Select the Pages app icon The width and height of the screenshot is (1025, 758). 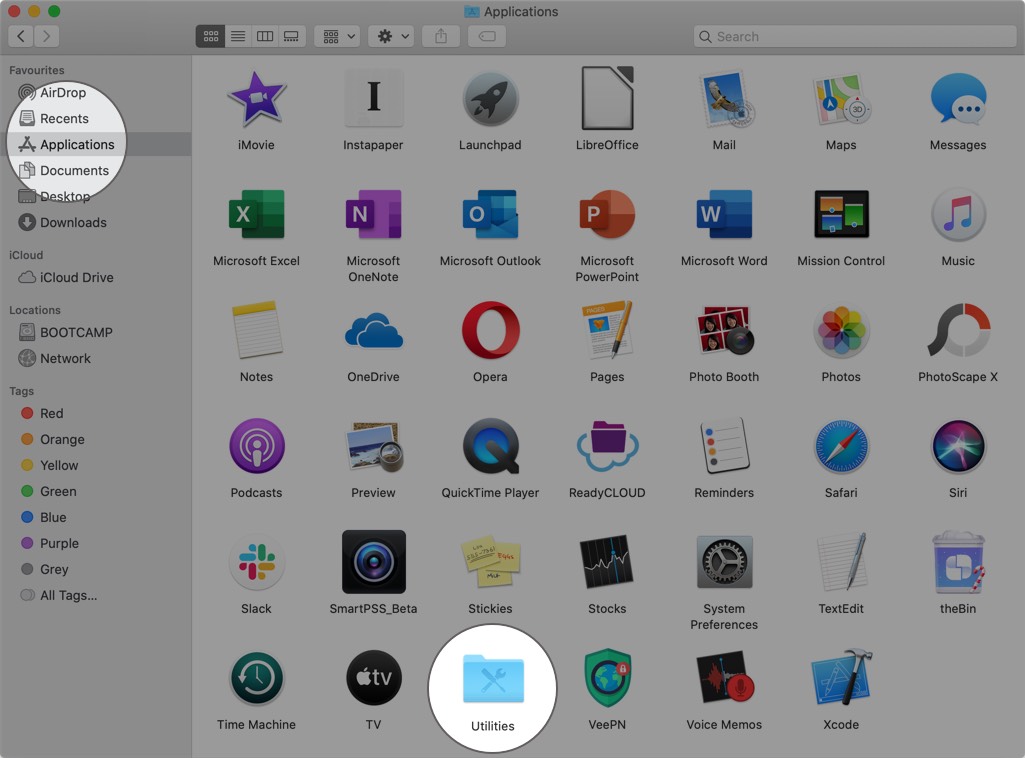[607, 330]
